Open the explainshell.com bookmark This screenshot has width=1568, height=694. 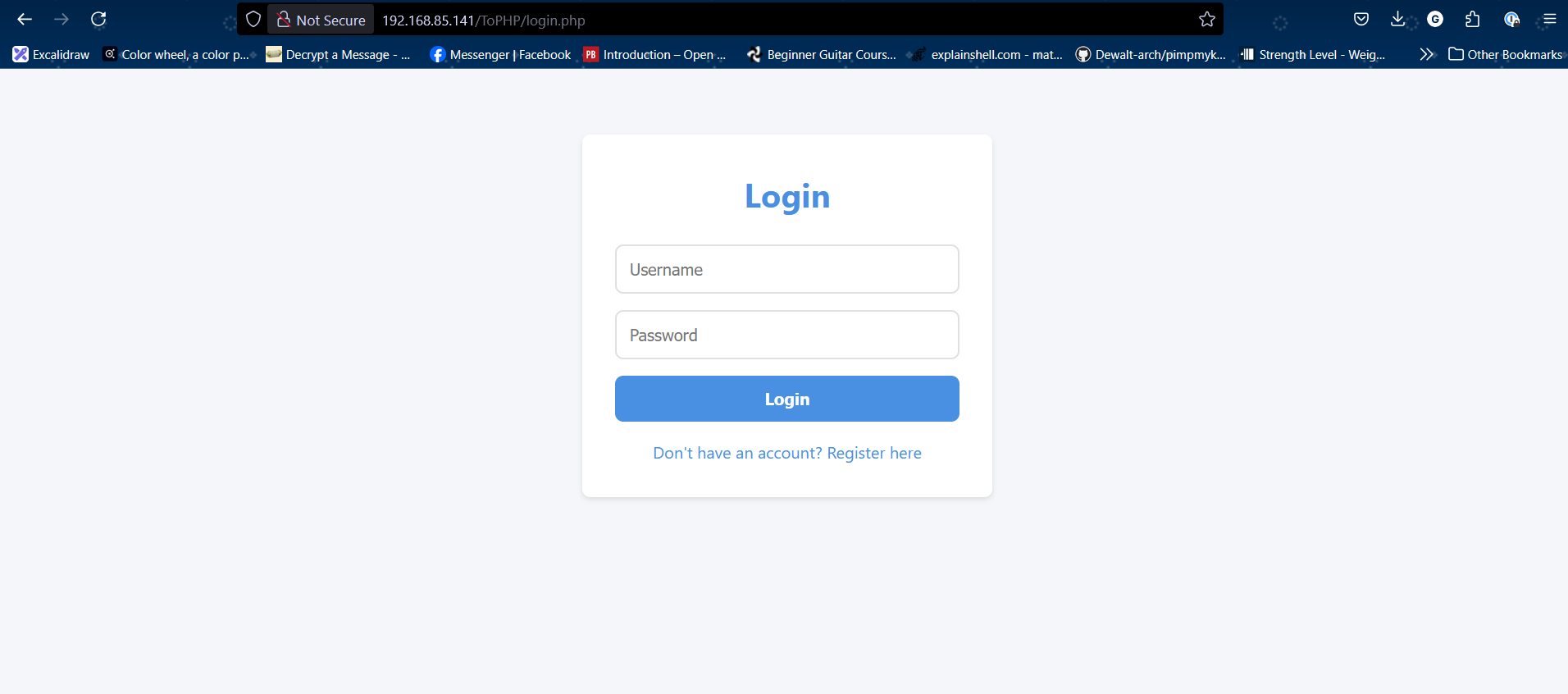tap(986, 54)
